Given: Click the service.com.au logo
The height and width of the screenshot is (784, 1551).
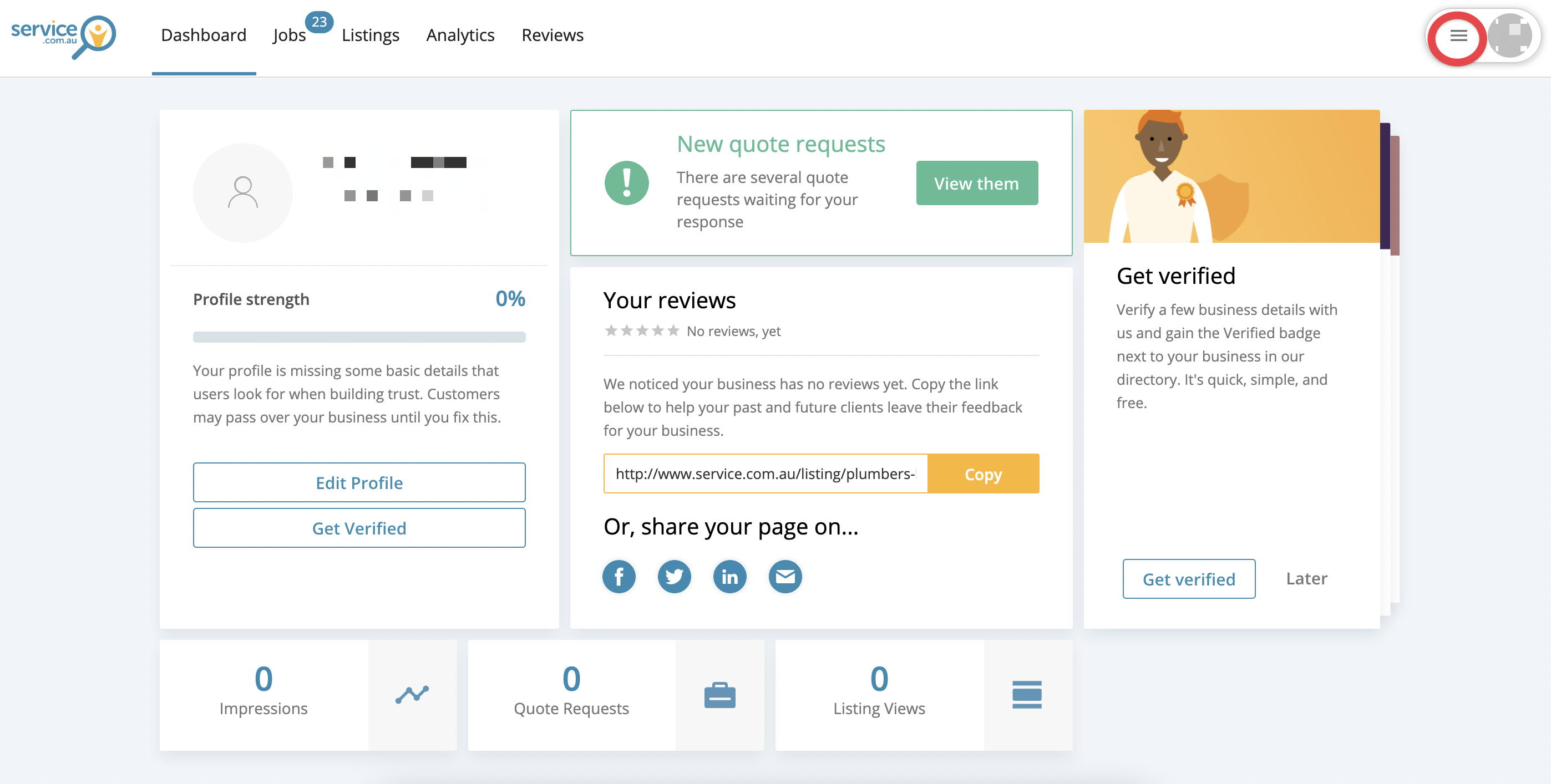Looking at the screenshot, I should click(x=63, y=36).
